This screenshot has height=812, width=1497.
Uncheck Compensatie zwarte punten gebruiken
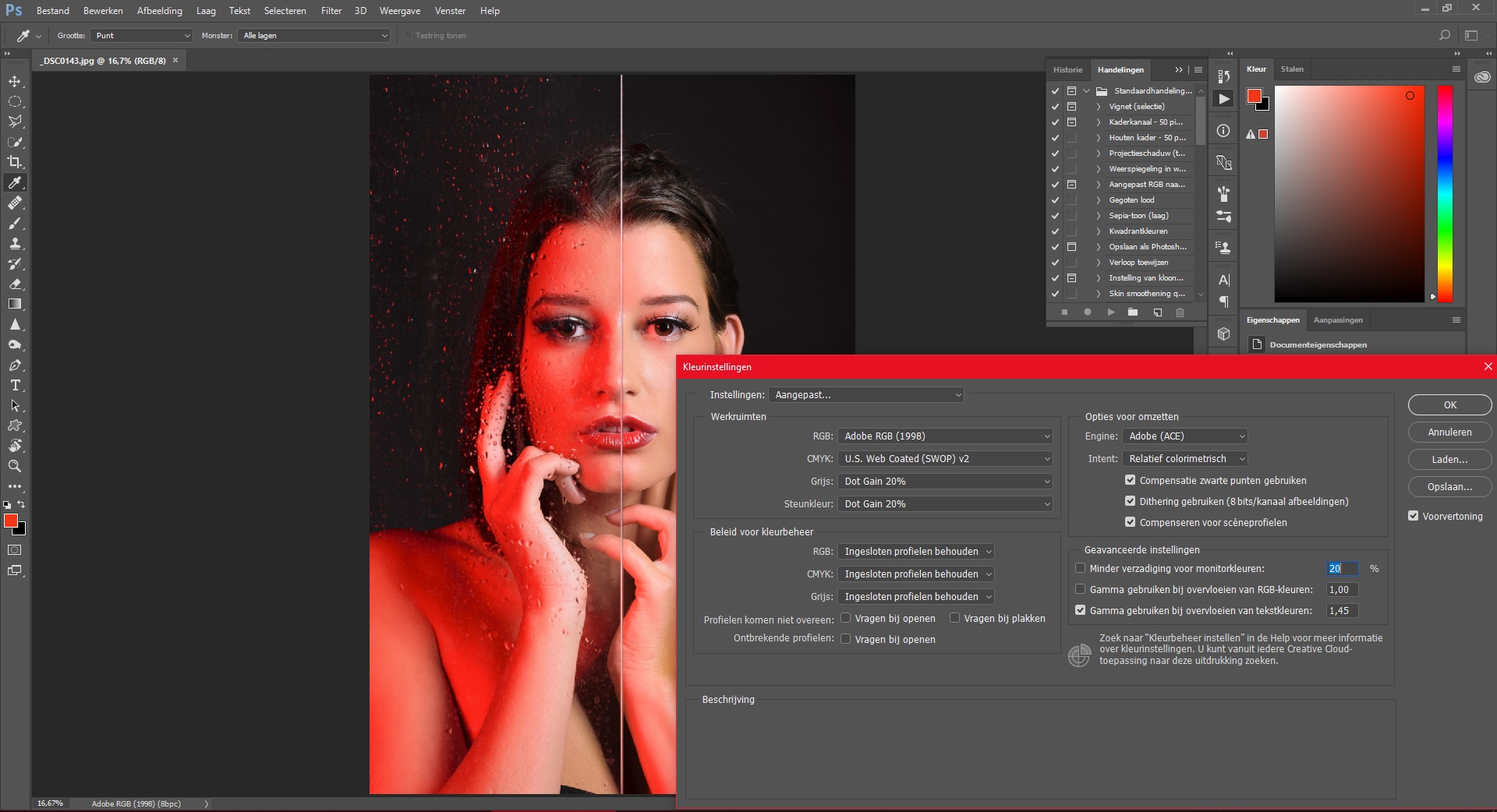[1130, 480]
